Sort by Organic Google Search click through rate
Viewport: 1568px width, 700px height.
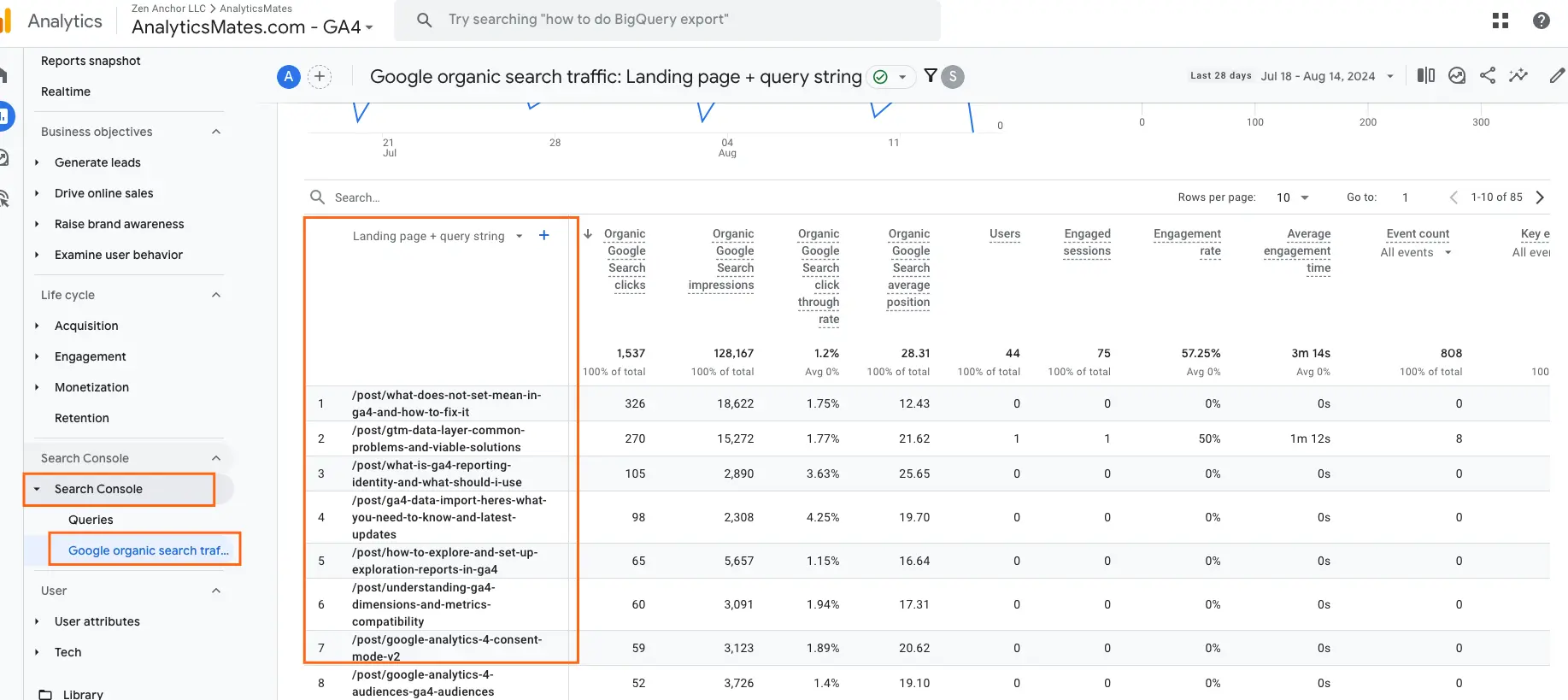tap(819, 276)
